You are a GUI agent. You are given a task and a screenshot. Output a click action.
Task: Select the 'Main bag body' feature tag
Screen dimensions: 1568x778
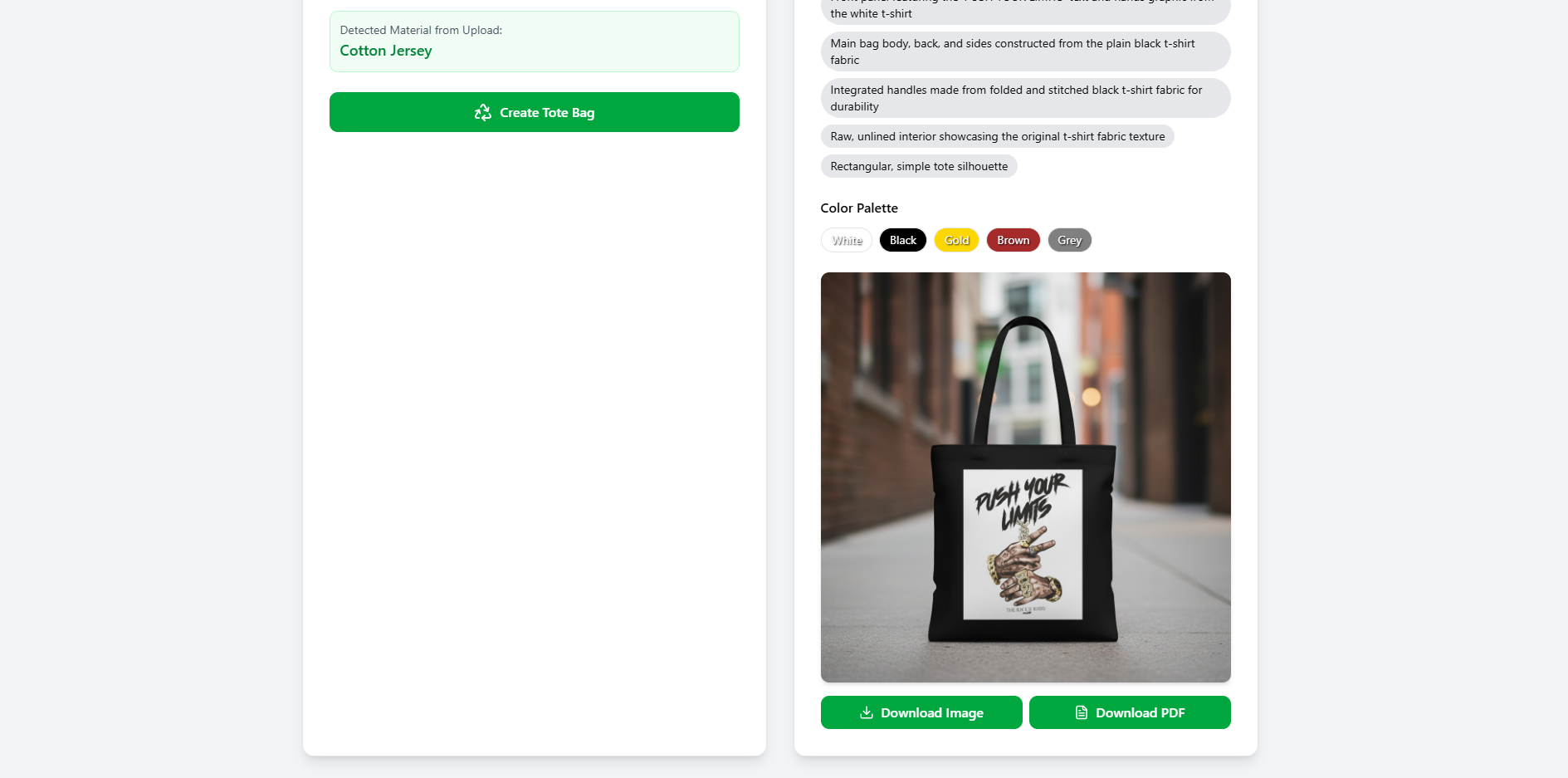click(x=1026, y=51)
